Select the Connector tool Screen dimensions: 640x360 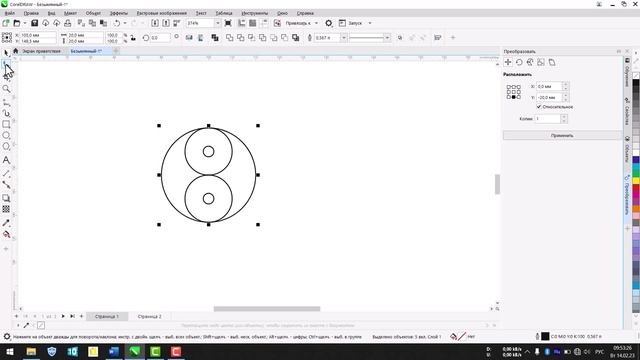click(x=6, y=185)
